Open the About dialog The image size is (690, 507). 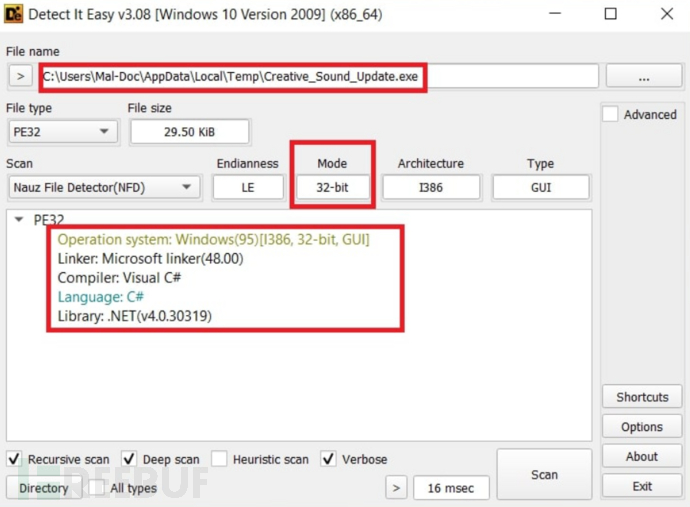(642, 456)
